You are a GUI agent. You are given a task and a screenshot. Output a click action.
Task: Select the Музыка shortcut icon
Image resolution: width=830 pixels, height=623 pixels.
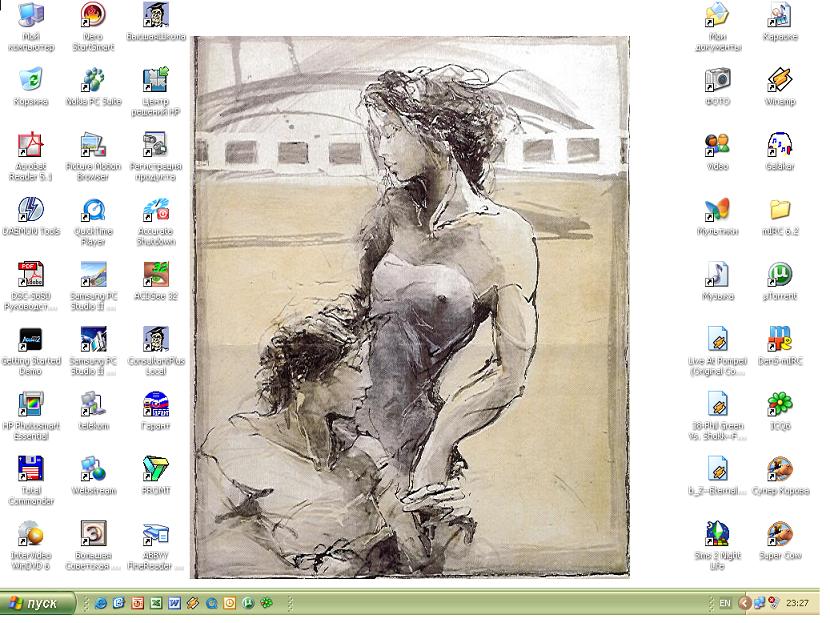click(717, 275)
